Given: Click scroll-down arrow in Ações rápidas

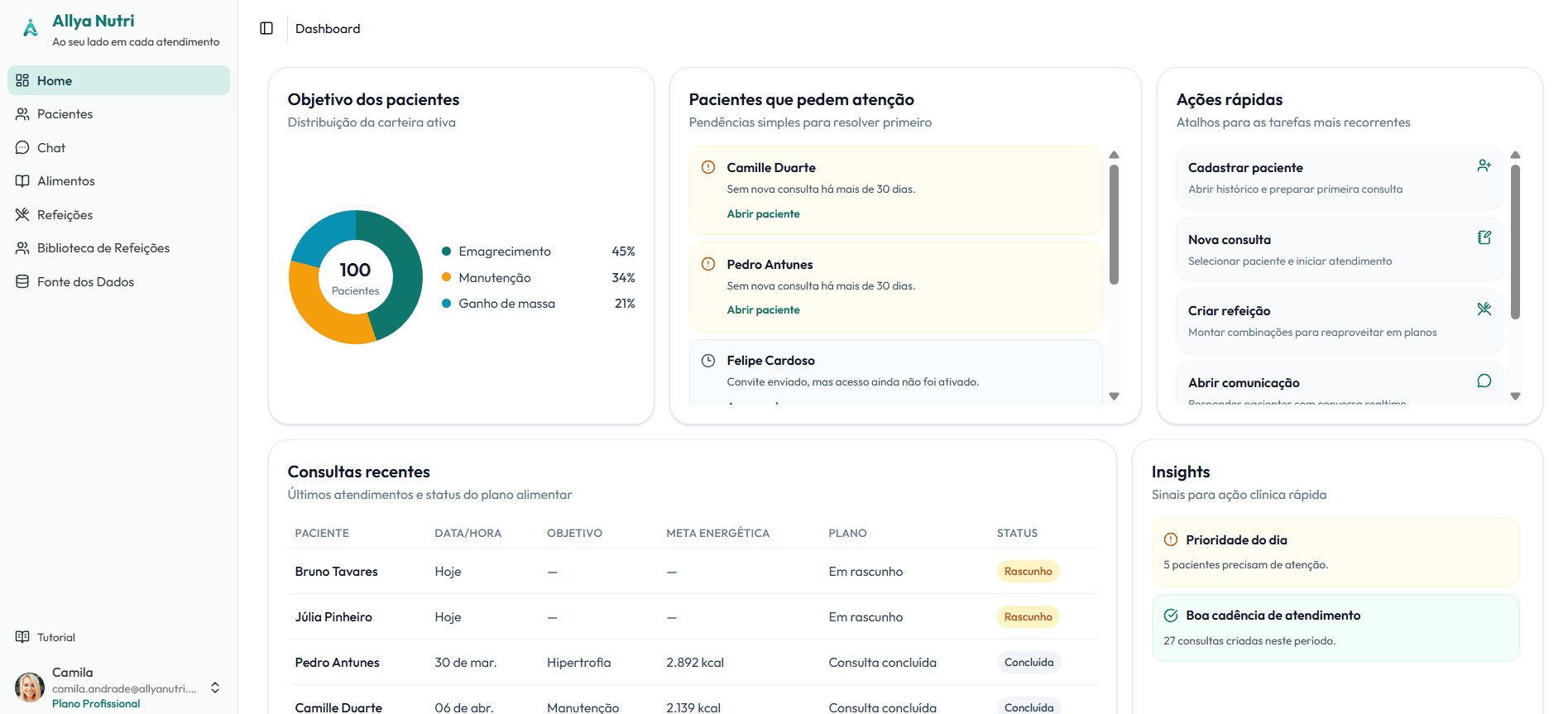Looking at the screenshot, I should [1515, 396].
